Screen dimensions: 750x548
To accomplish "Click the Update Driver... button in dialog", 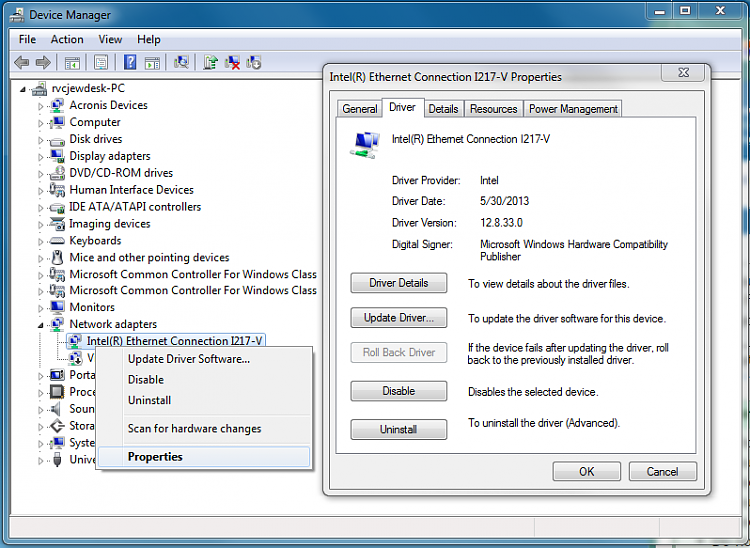I will tap(398, 318).
